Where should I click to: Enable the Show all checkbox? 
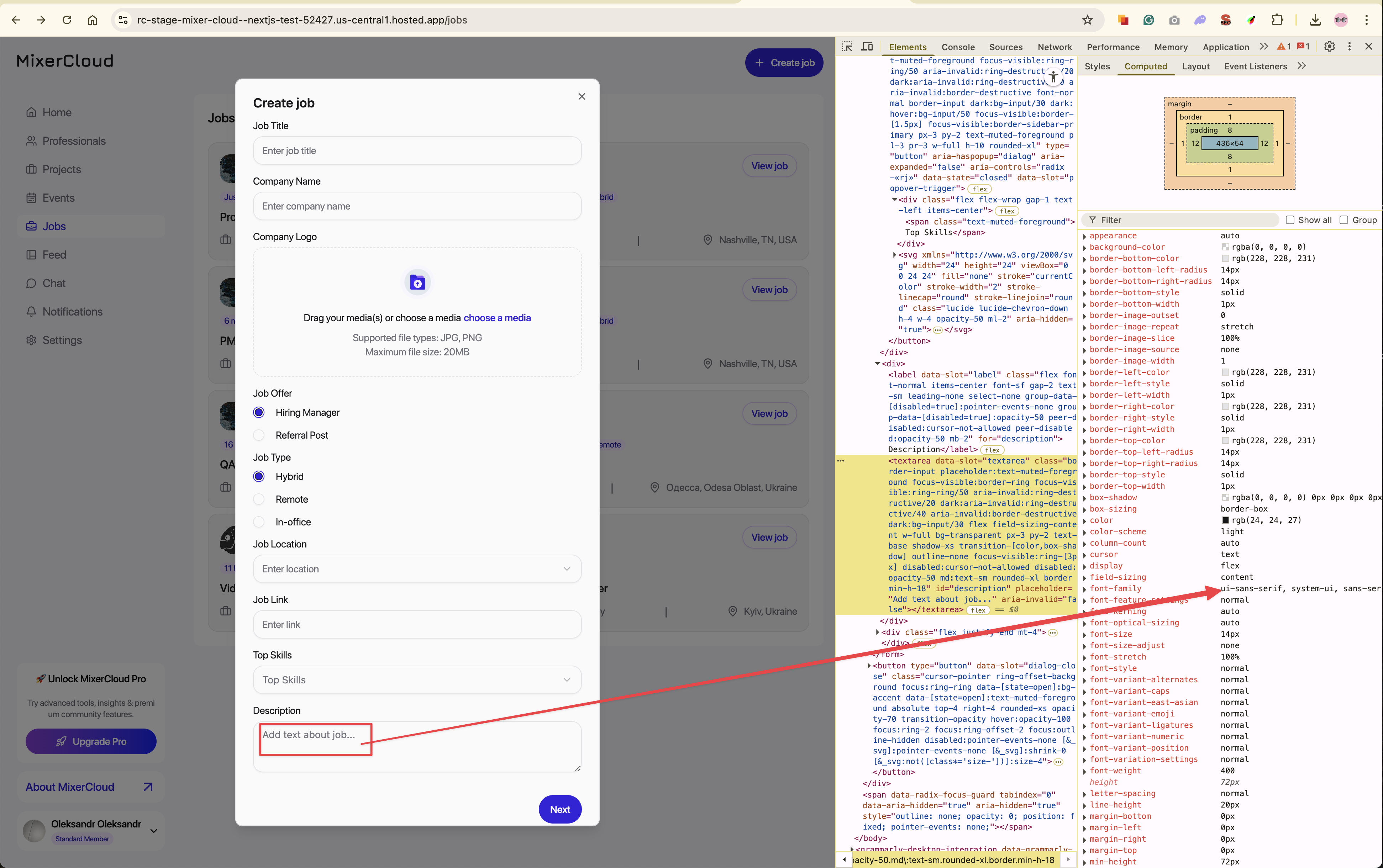click(1290, 220)
